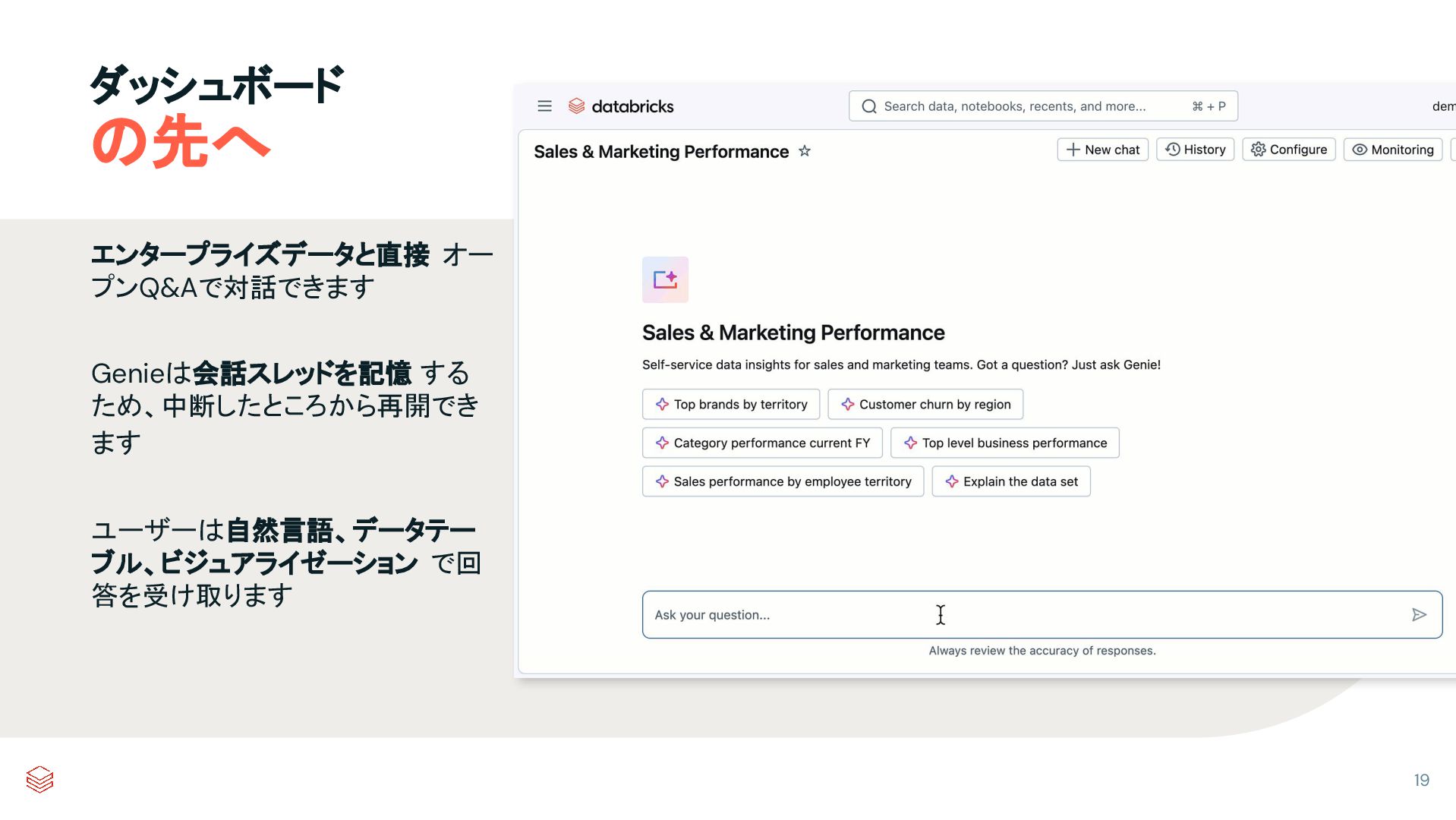Star the Sales & Marketing Performance space

point(805,151)
